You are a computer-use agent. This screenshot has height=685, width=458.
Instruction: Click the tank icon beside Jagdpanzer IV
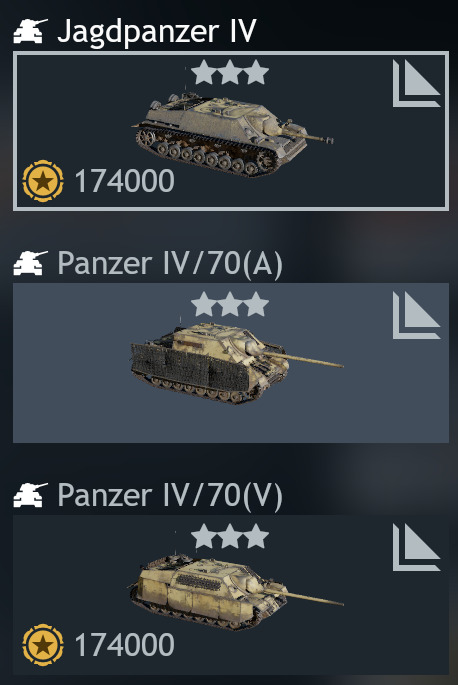point(30,31)
